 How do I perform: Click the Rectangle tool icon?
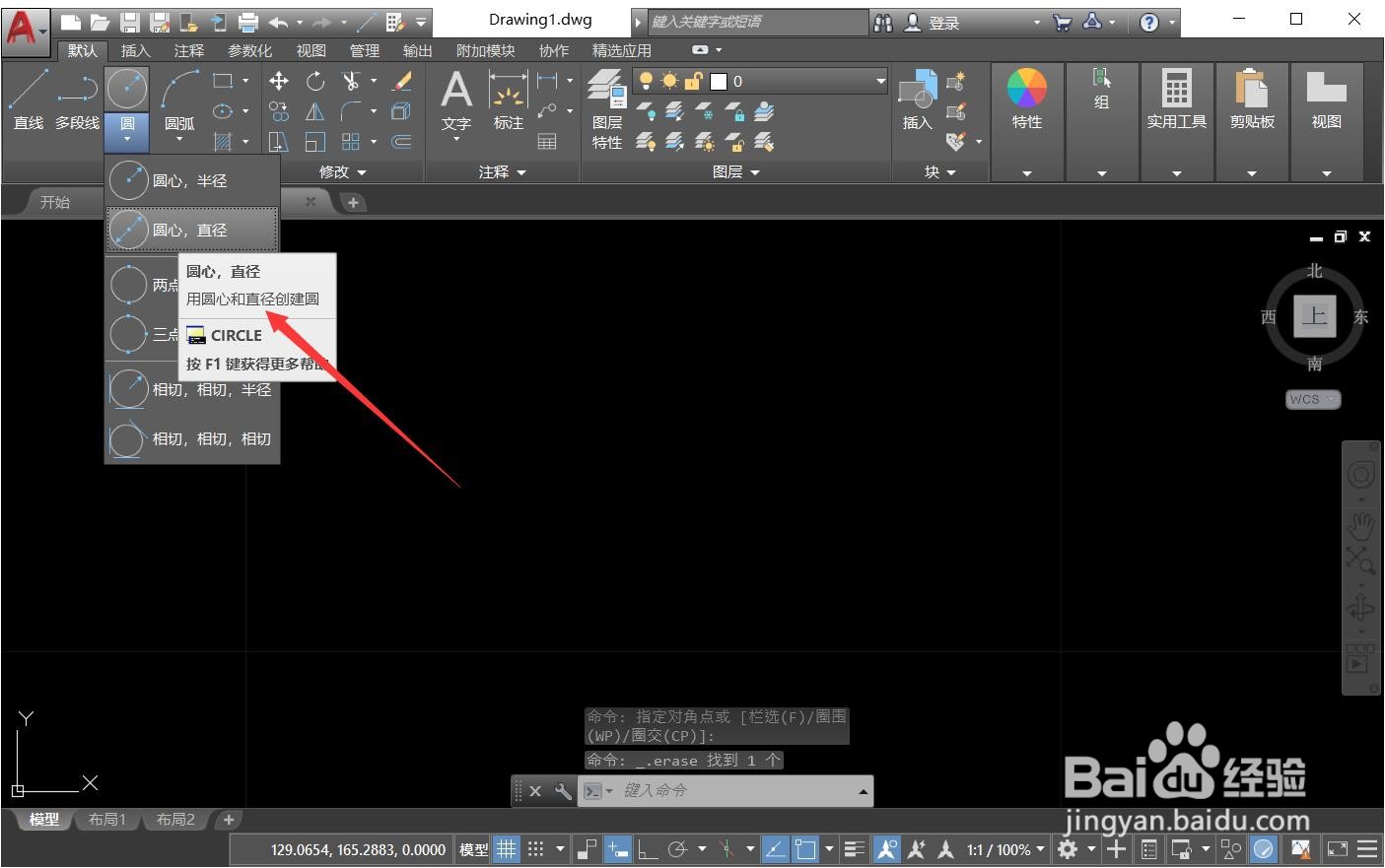(224, 81)
